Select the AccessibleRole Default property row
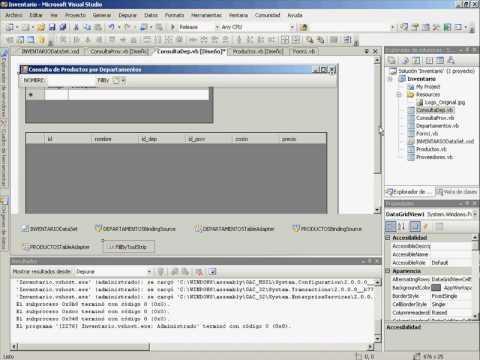The image size is (480, 360). [432, 263]
